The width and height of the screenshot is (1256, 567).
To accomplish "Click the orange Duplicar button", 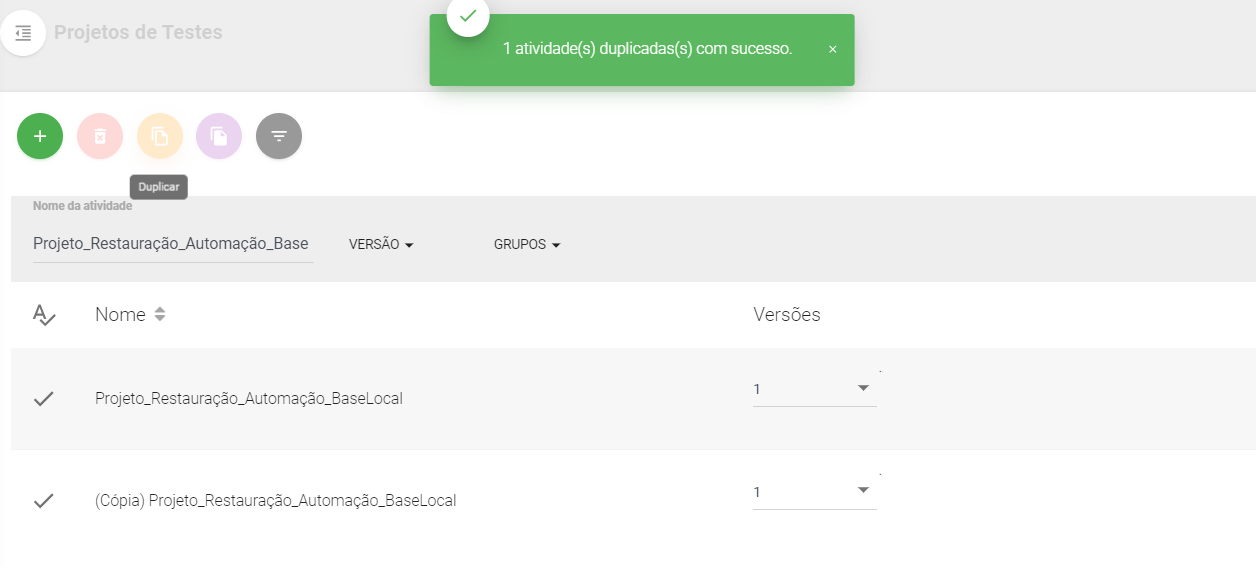I will 160,136.
